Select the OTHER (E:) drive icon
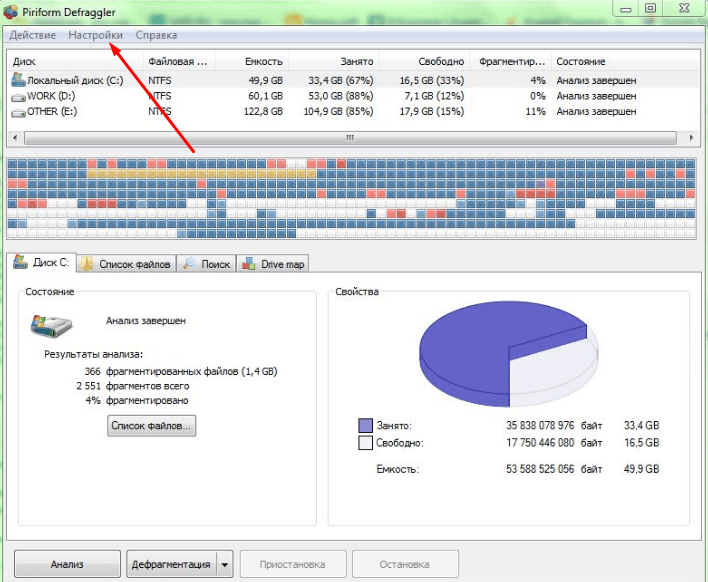 tap(18, 112)
